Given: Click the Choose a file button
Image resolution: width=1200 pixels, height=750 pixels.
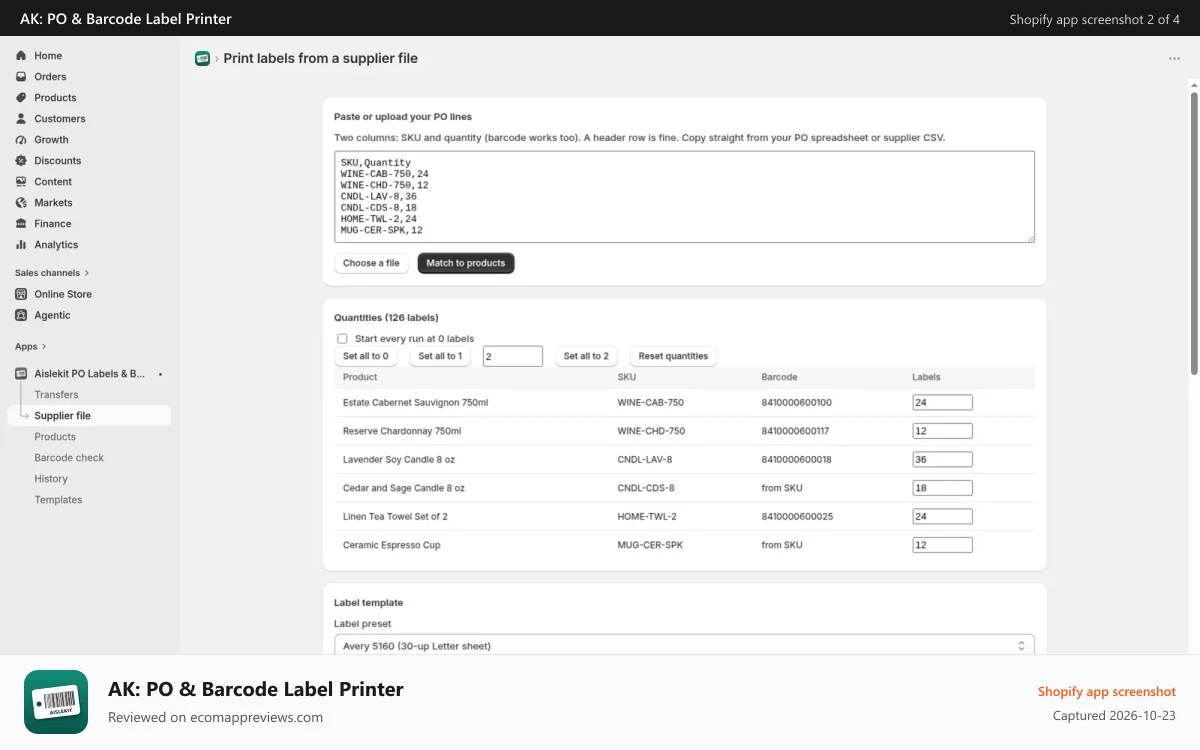Looking at the screenshot, I should coord(371,263).
